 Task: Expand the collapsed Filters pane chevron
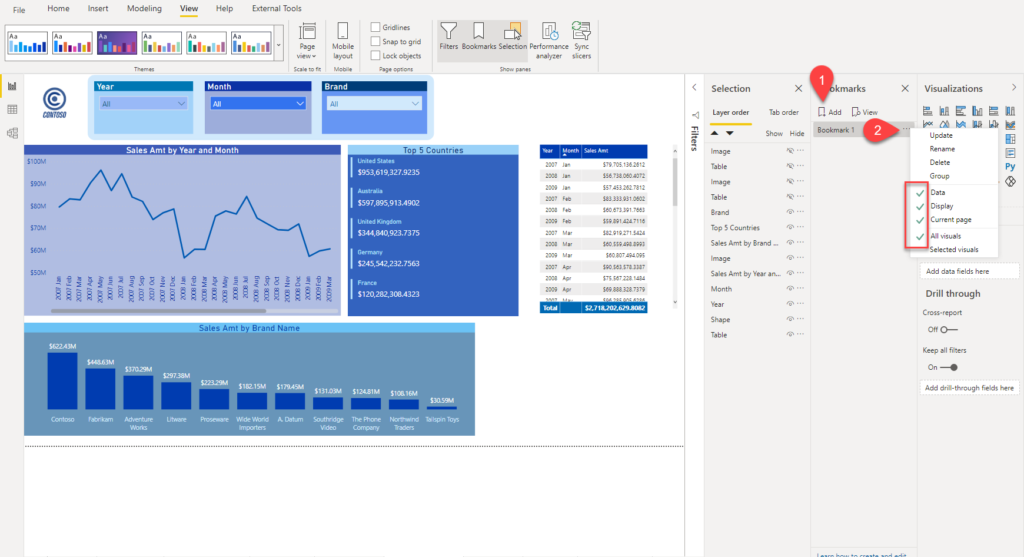coord(694,88)
